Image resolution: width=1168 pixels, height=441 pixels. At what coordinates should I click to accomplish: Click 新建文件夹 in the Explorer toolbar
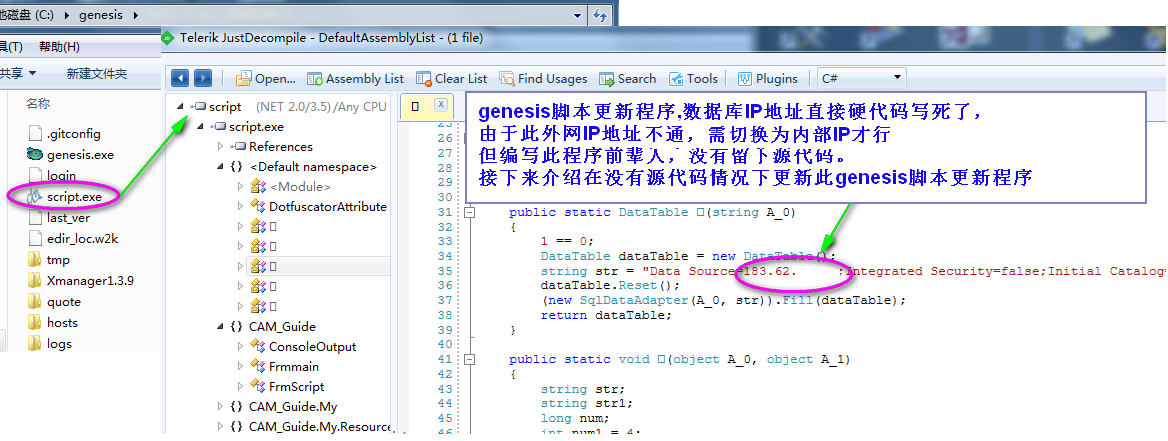click(97, 73)
